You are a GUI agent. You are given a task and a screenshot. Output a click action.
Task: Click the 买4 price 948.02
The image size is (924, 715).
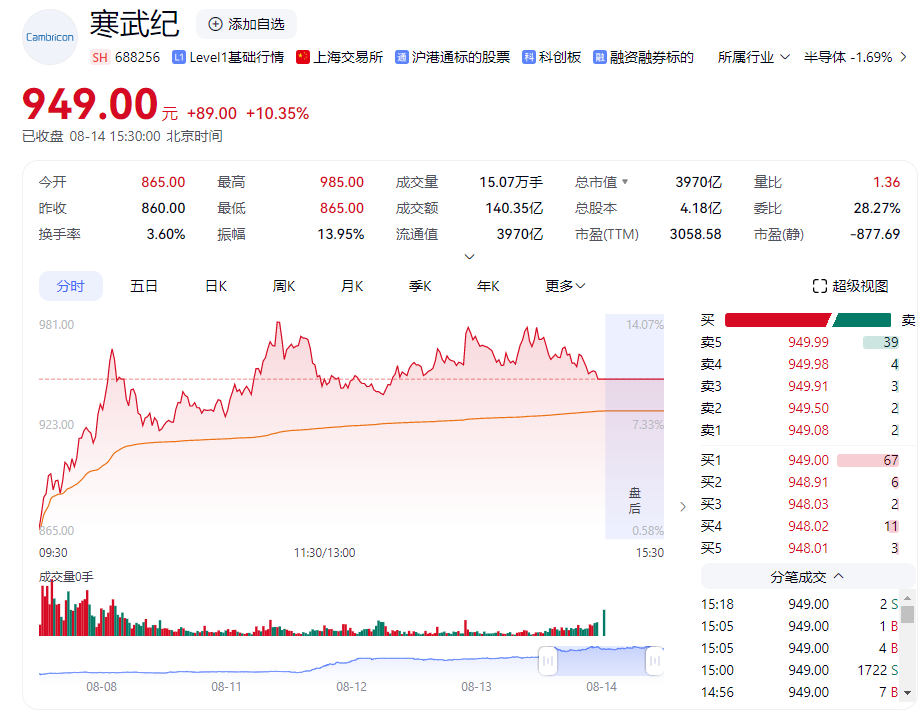coord(808,526)
